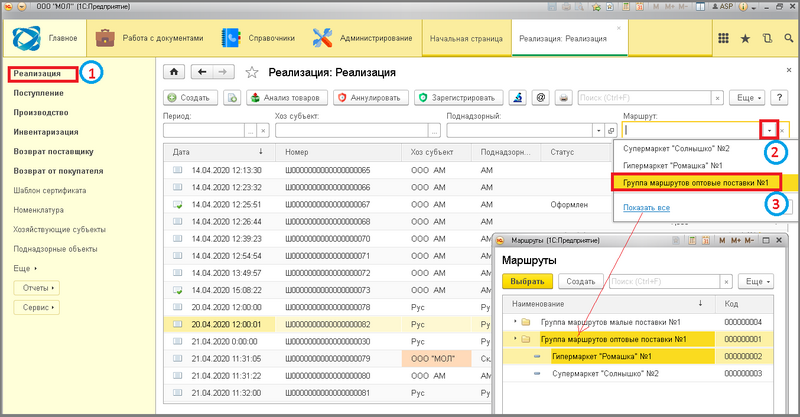Image resolution: width=800 pixels, height=417 pixels.
Task: Select Гипермаркет "Ромашка" №1 in dropdown list
Action: pos(672,165)
